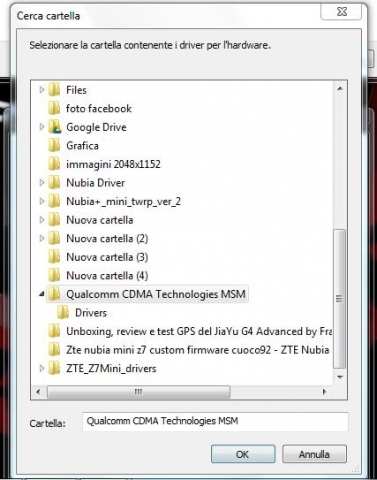Expand the Google Drive folder arrow
Image resolution: width=377 pixels, height=480 pixels.
(42, 127)
